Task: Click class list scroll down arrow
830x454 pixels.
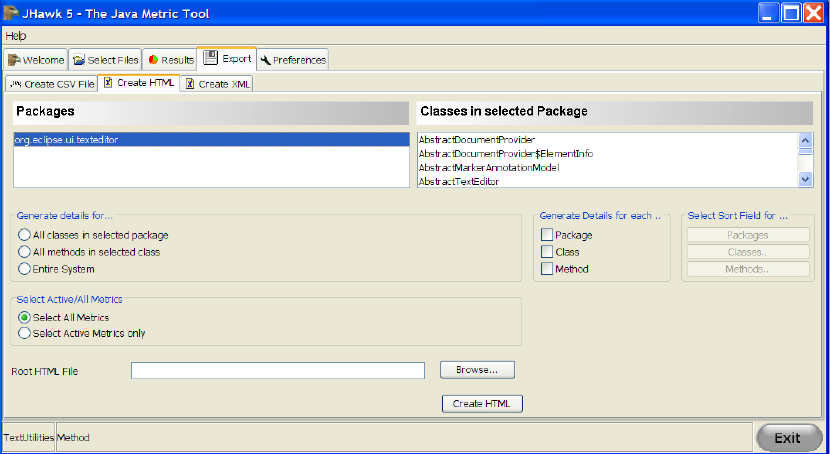Action: [x=805, y=179]
